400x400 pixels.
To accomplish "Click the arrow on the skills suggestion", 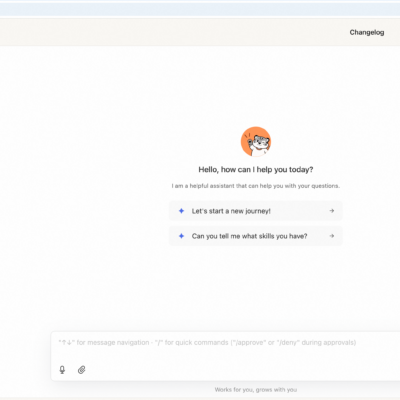I will [332, 236].
